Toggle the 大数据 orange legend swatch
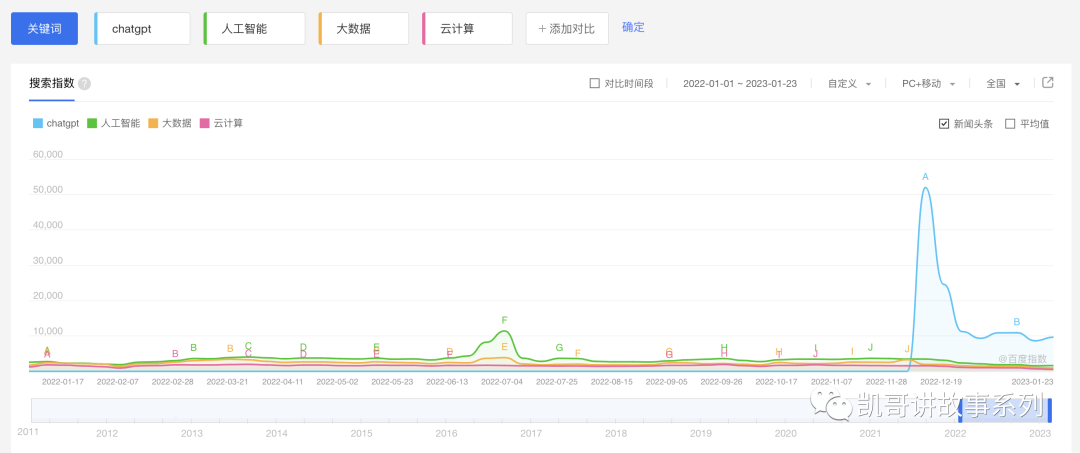The width and height of the screenshot is (1080, 453). (x=154, y=123)
